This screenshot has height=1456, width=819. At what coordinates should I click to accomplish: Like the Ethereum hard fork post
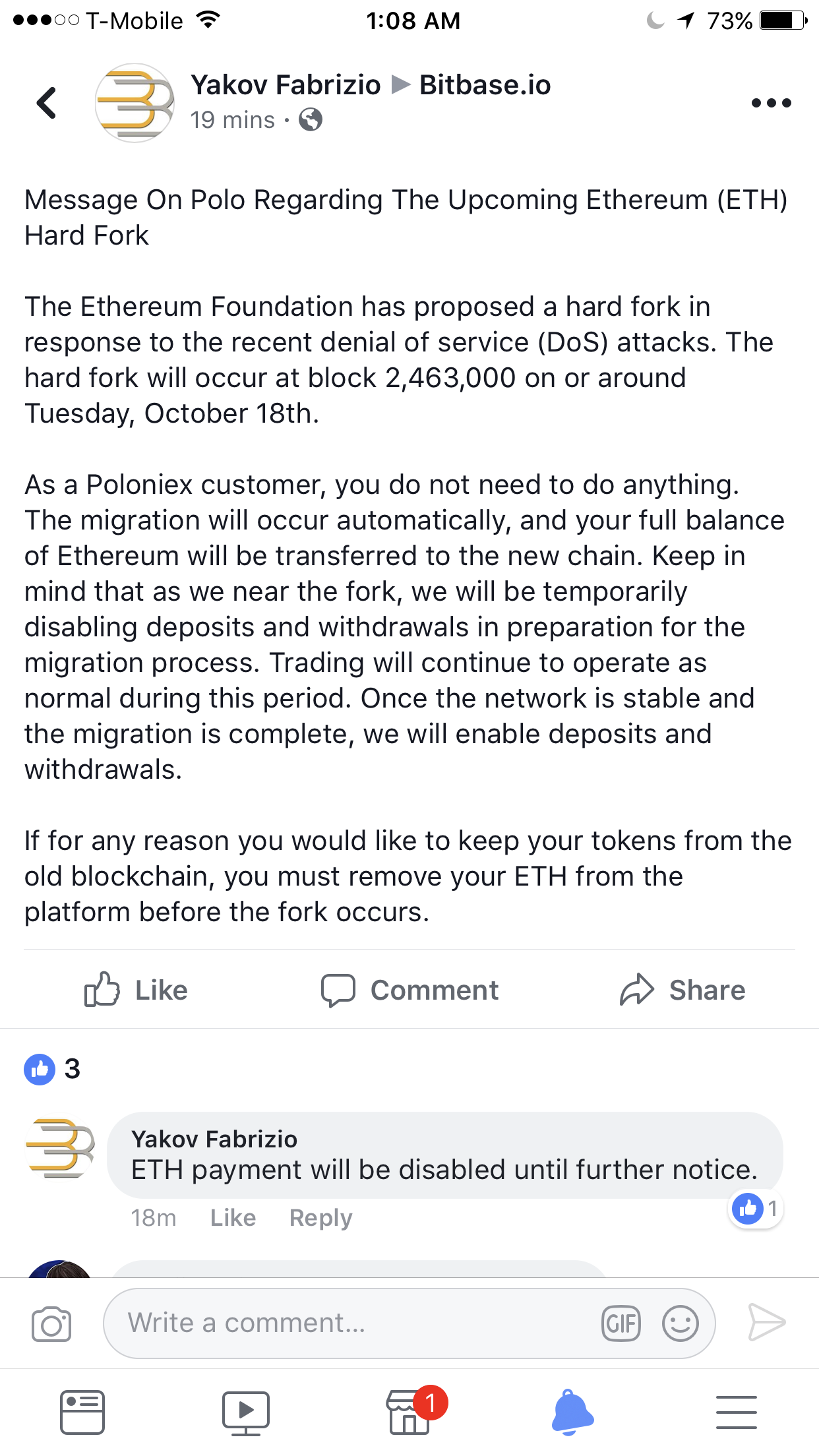(136, 990)
